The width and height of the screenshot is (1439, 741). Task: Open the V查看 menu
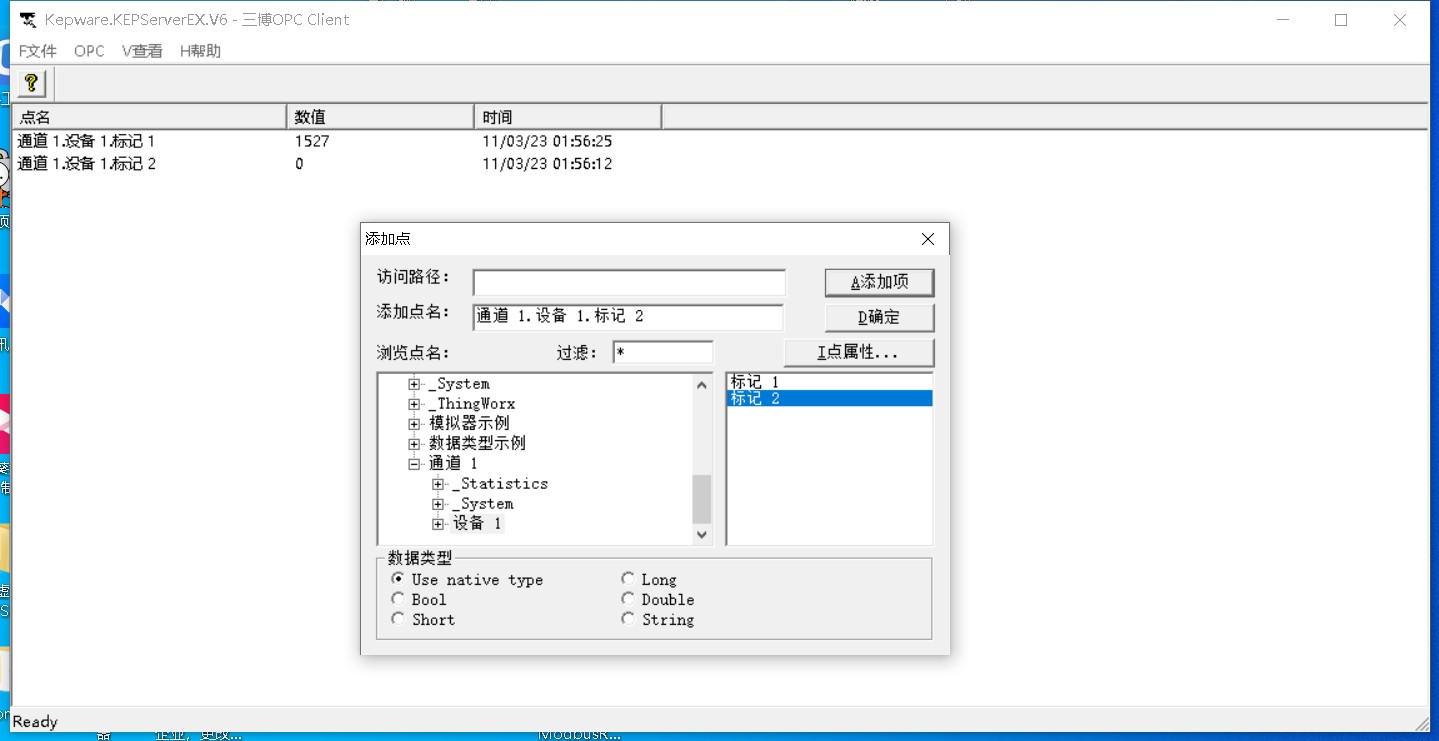click(142, 51)
